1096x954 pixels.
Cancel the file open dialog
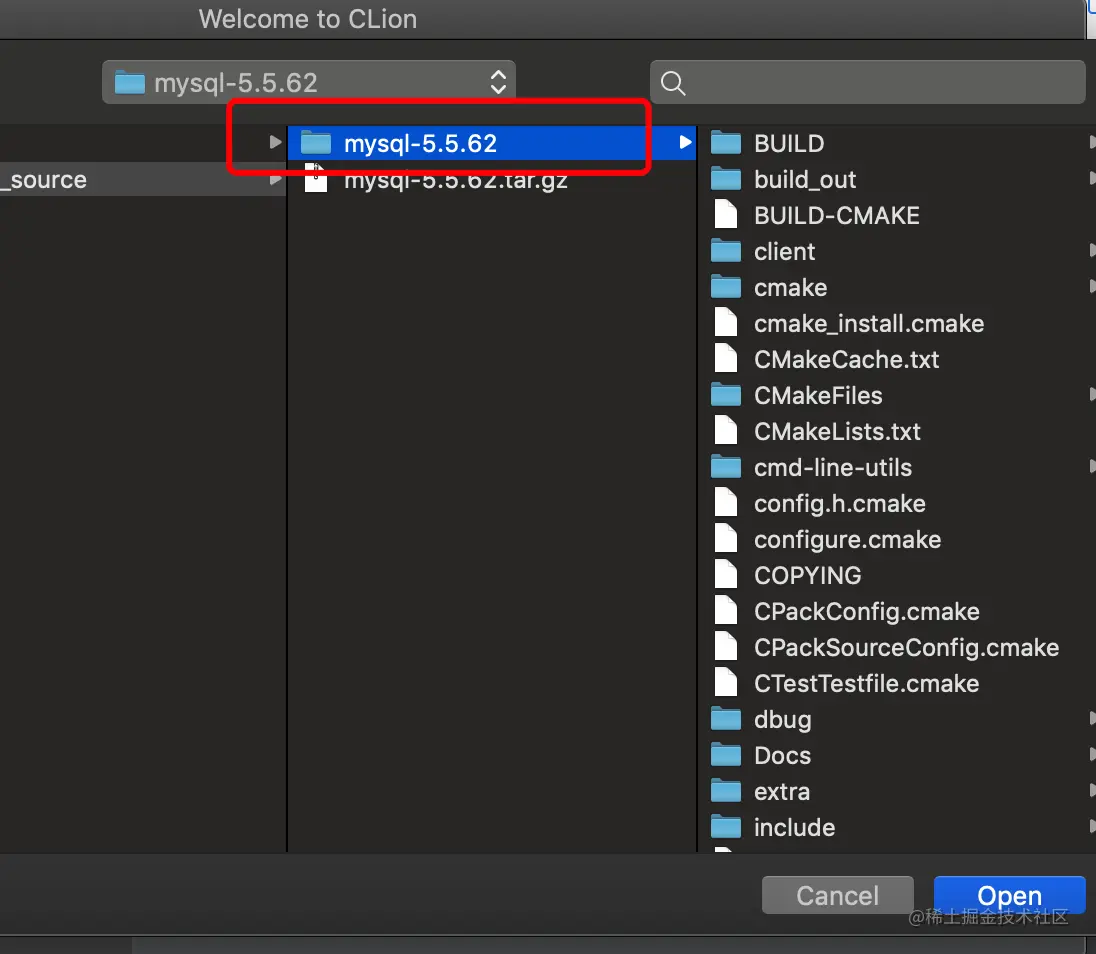click(x=837, y=895)
